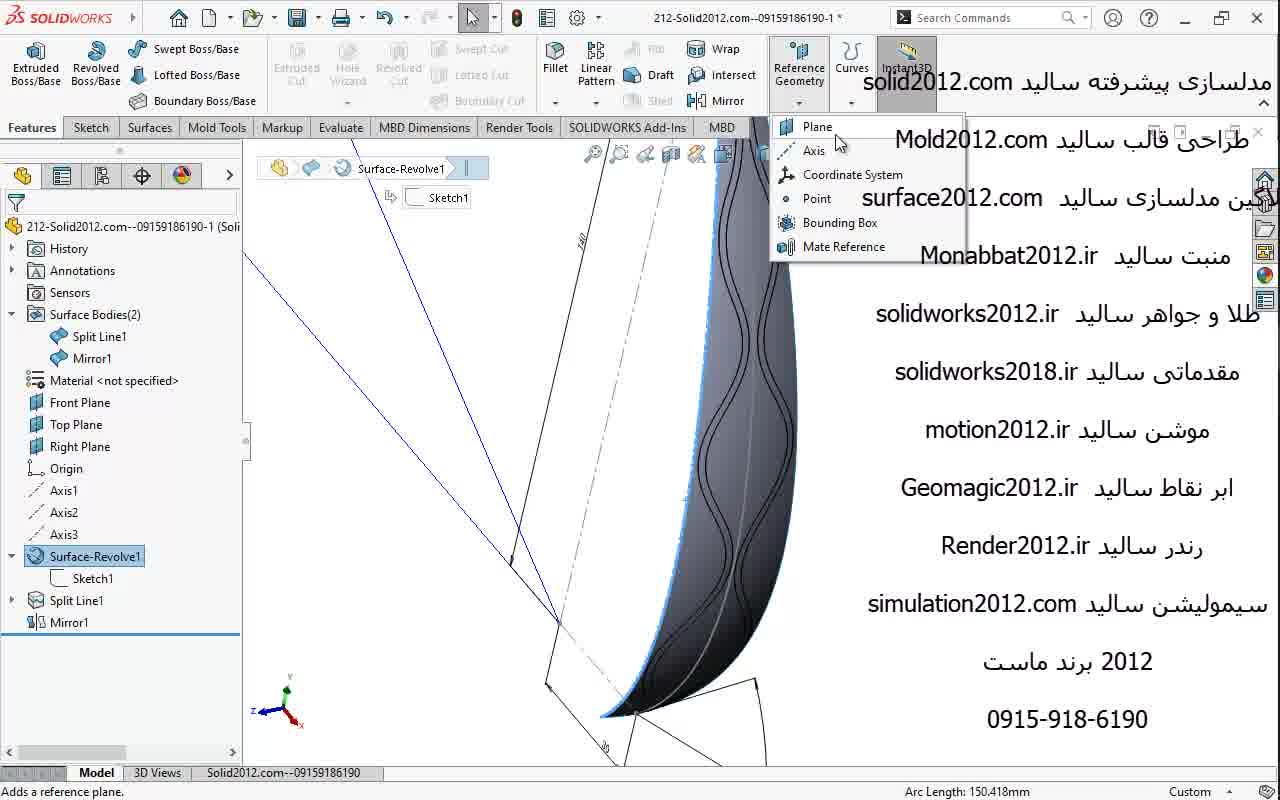
Task: Use the Wrap tool
Action: 713,49
